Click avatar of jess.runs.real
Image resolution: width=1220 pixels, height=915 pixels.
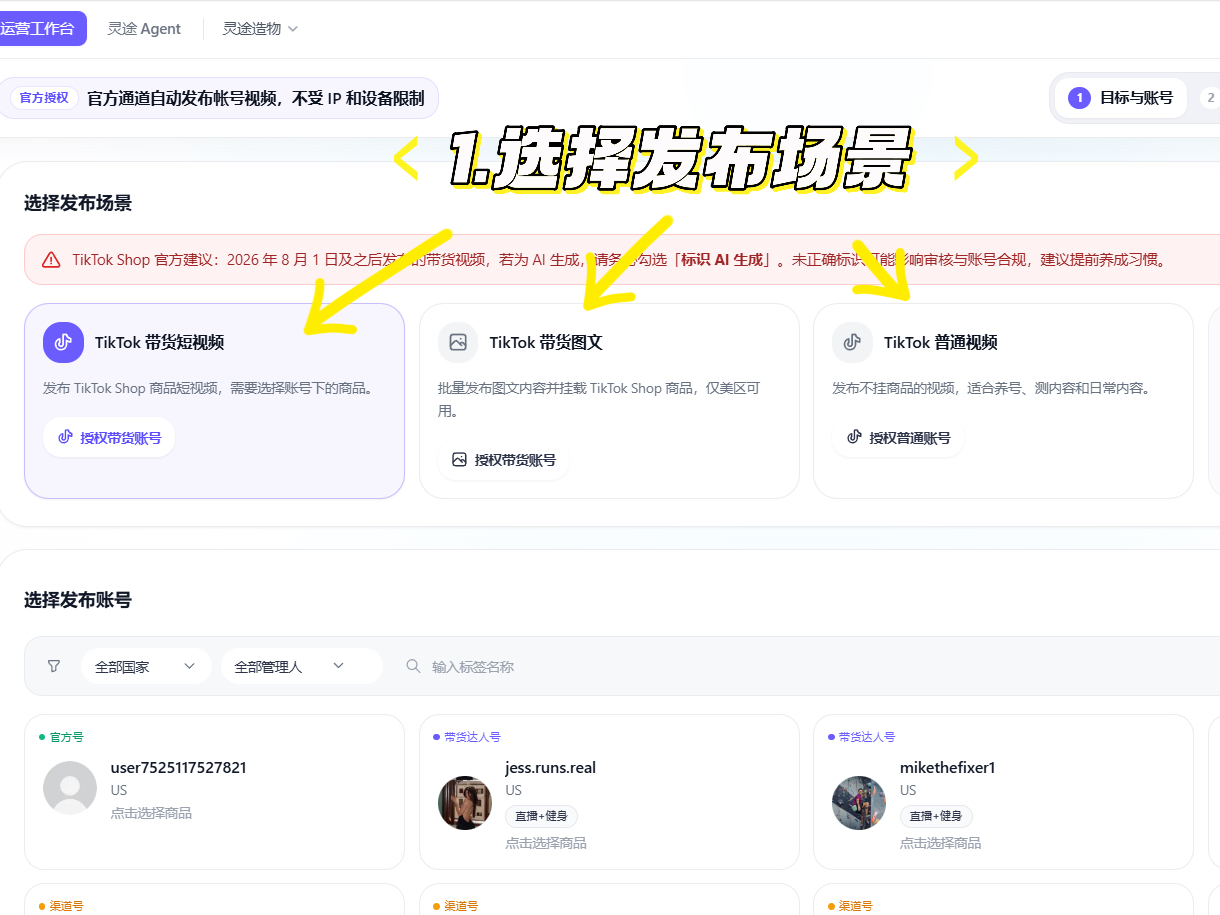(465, 802)
